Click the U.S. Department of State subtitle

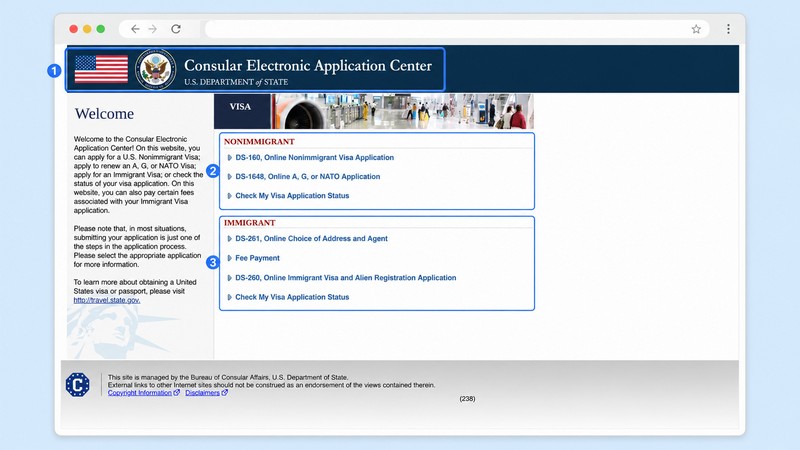236,82
